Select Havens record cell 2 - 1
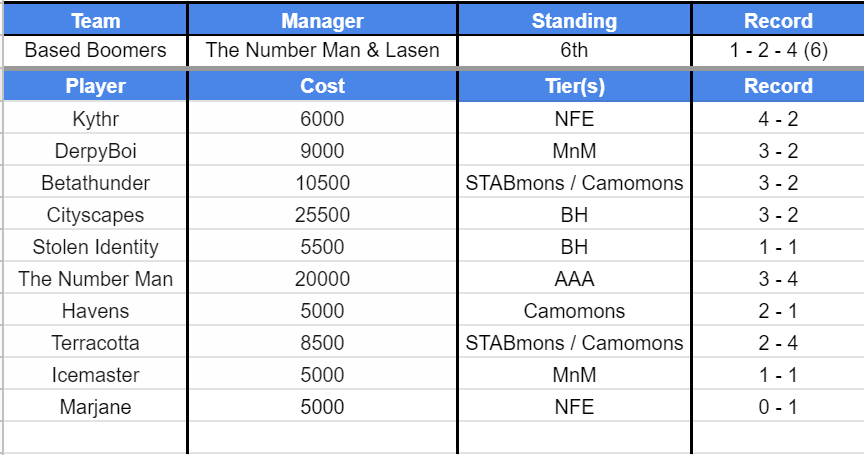 778,310
